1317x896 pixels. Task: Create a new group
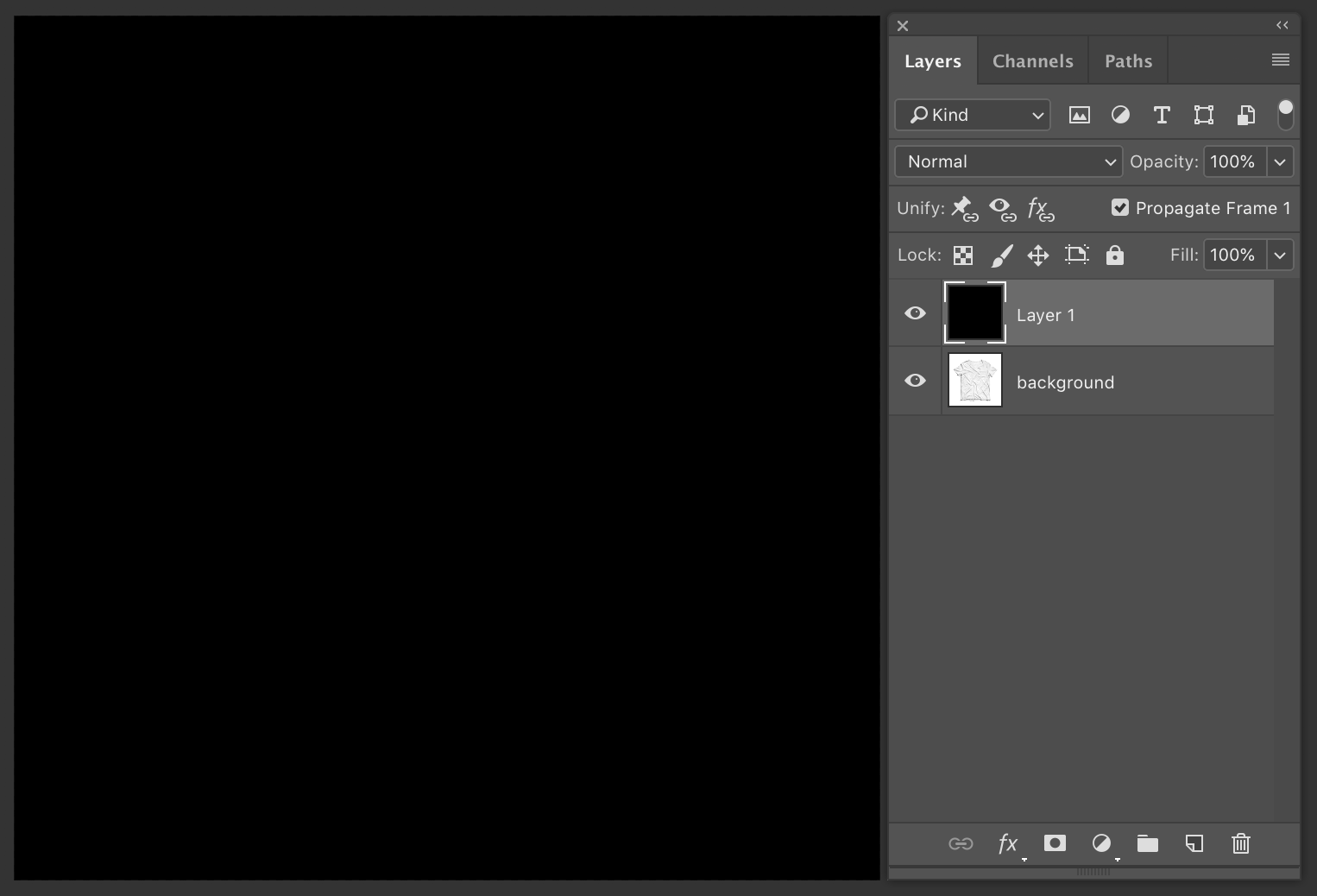point(1147,844)
